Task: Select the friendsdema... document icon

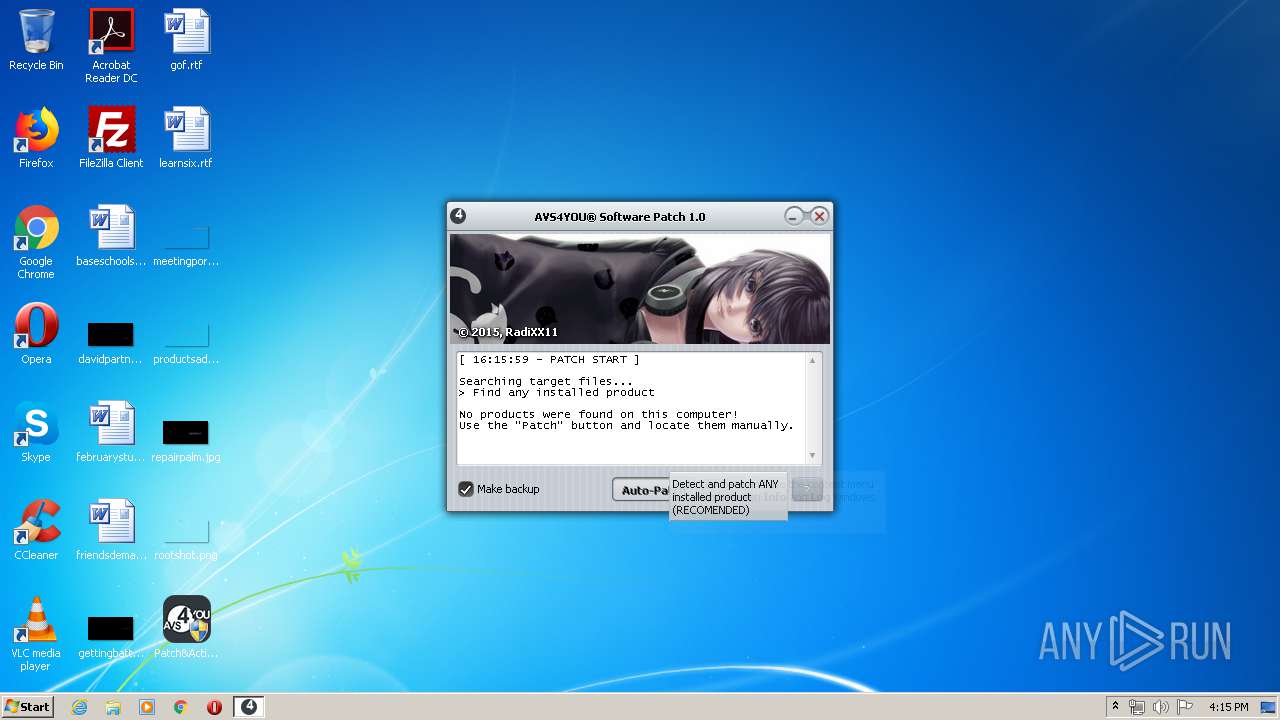Action: click(111, 530)
